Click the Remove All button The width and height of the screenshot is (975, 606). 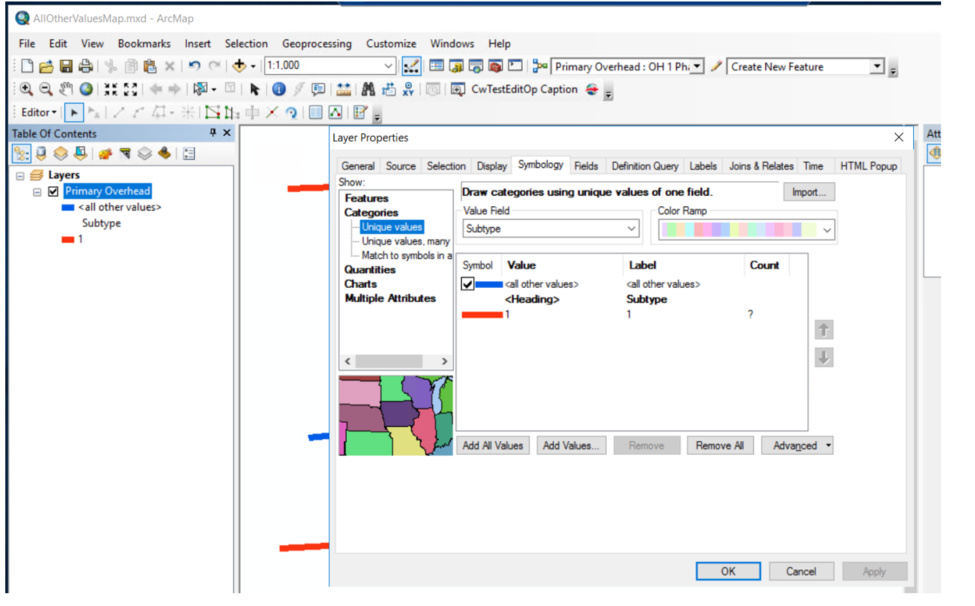[719, 446]
